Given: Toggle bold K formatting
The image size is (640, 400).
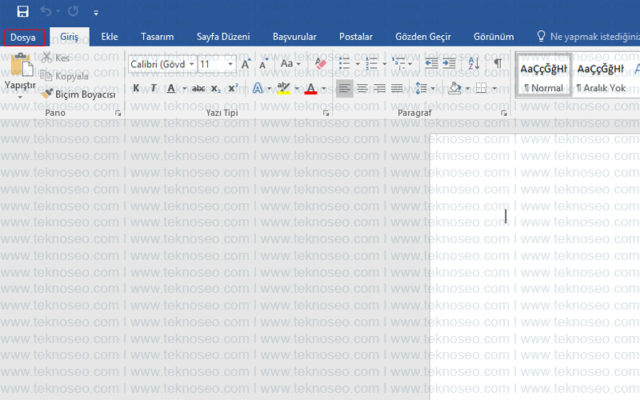Looking at the screenshot, I should click(136, 88).
